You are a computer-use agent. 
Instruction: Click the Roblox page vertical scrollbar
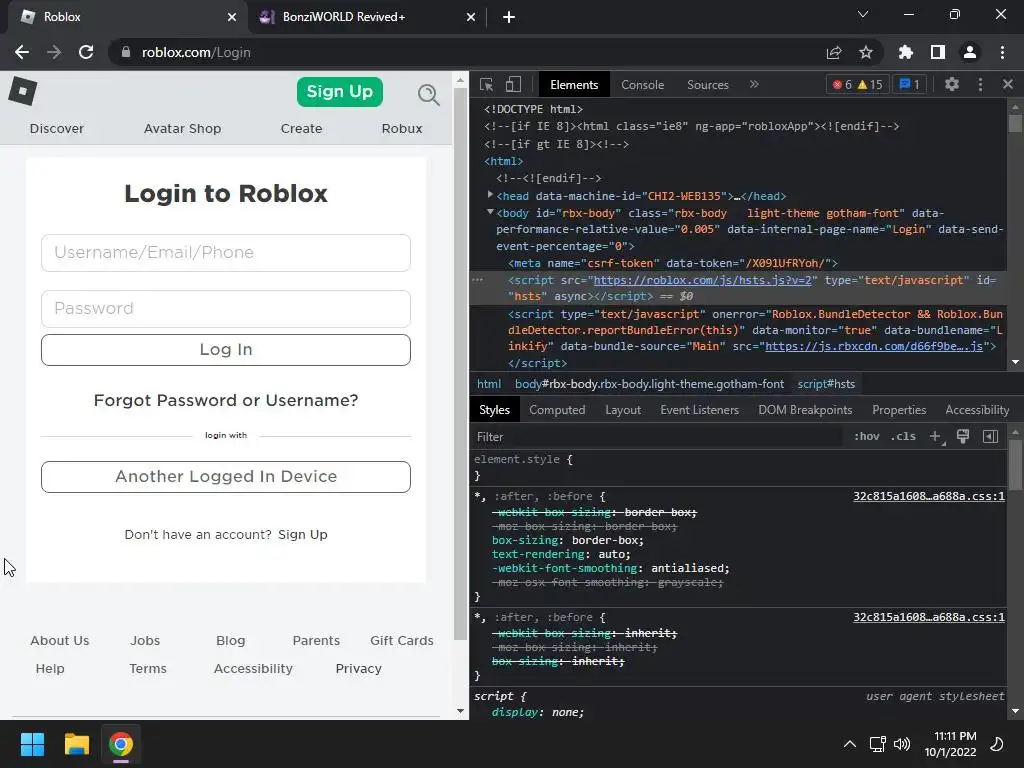(x=460, y=366)
